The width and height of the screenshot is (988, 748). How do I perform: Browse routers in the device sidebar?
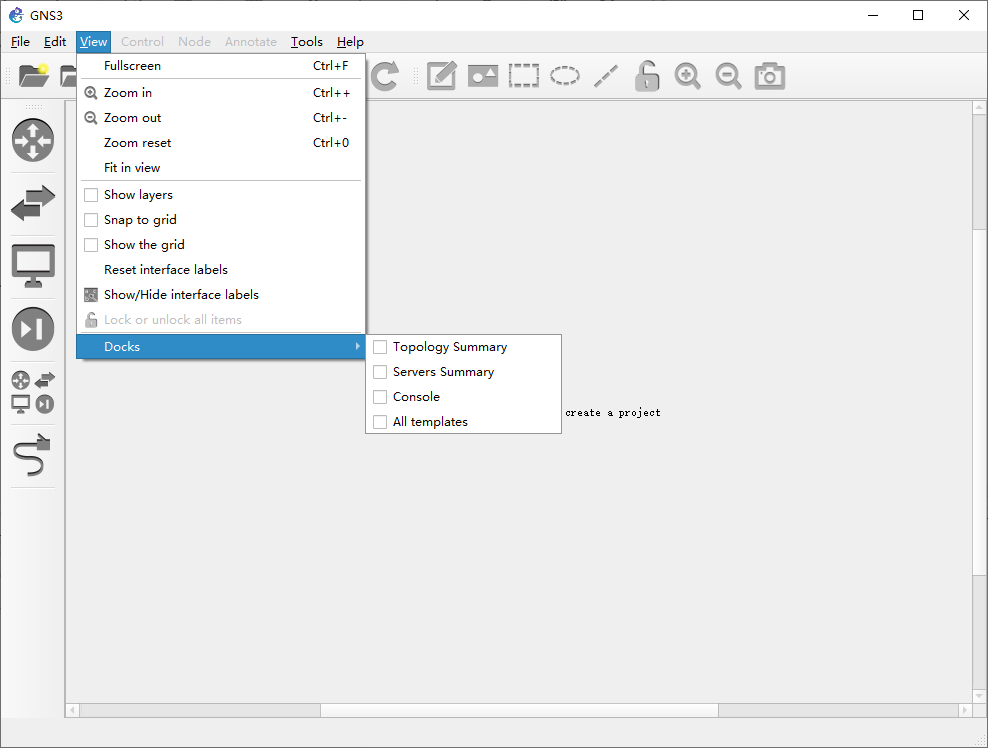[x=33, y=140]
